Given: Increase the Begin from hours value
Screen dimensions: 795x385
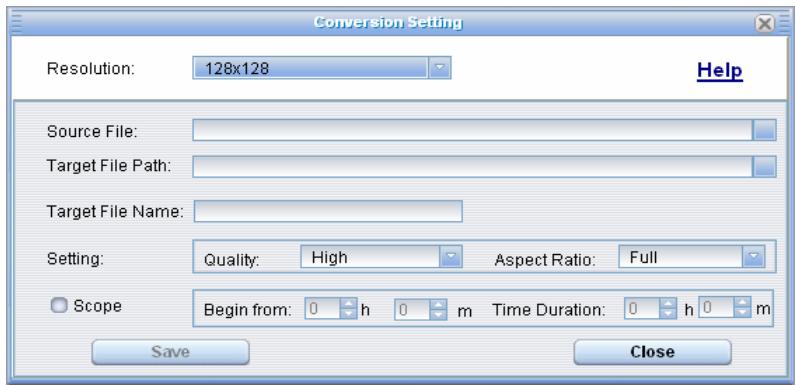Looking at the screenshot, I should click(348, 303).
